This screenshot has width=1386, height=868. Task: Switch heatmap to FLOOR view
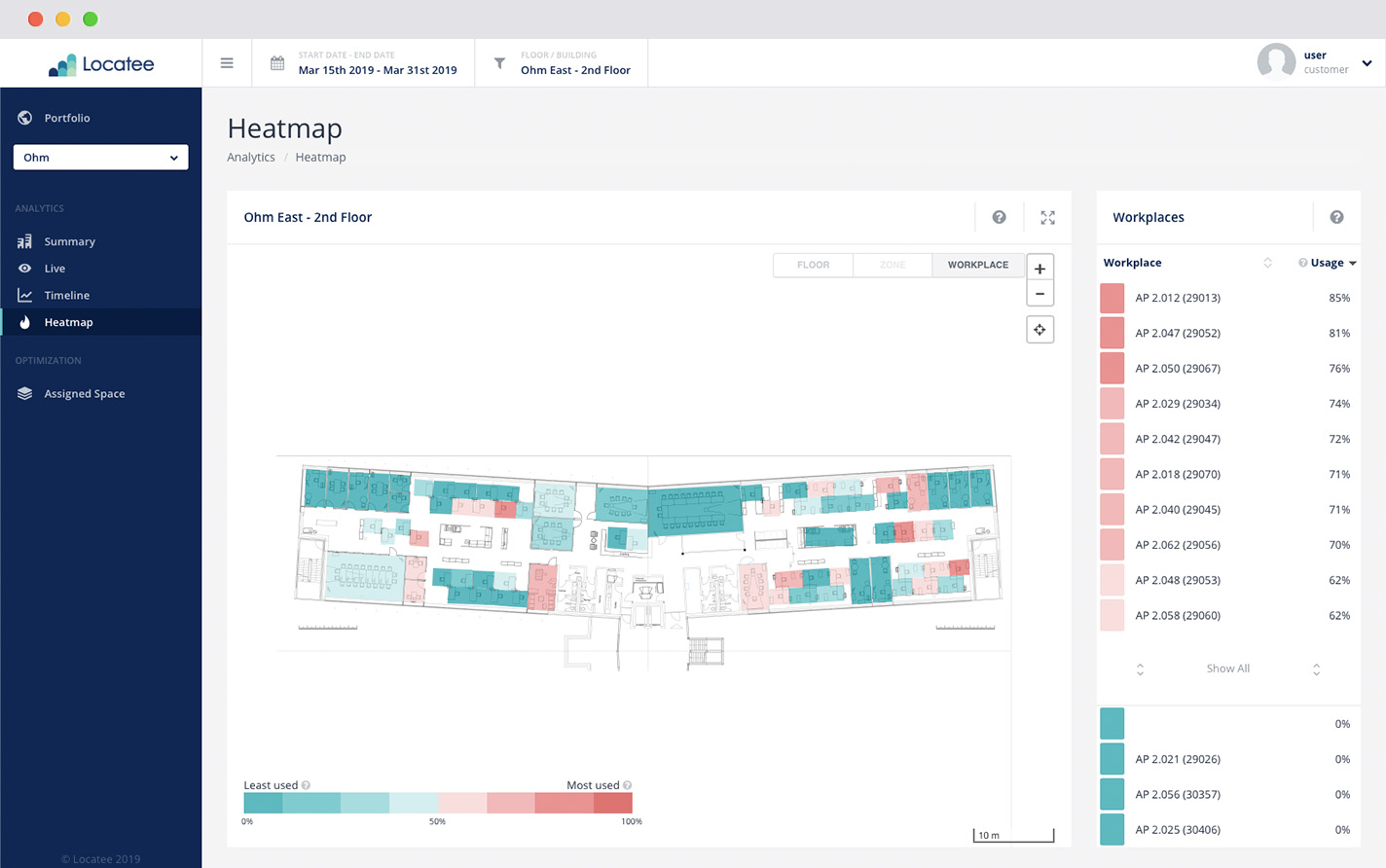[813, 265]
